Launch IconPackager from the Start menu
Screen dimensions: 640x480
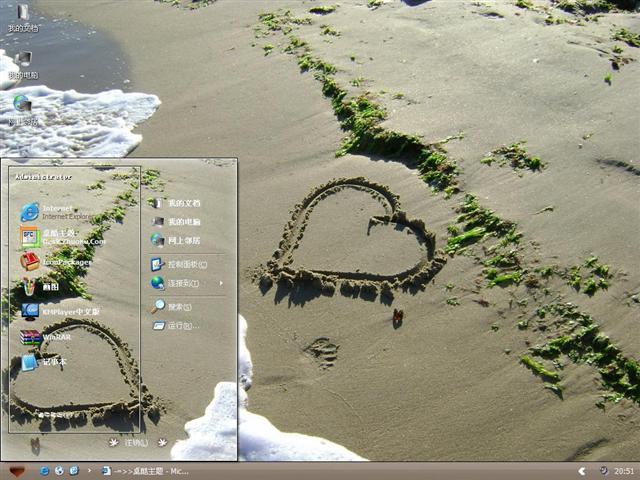(x=56, y=262)
